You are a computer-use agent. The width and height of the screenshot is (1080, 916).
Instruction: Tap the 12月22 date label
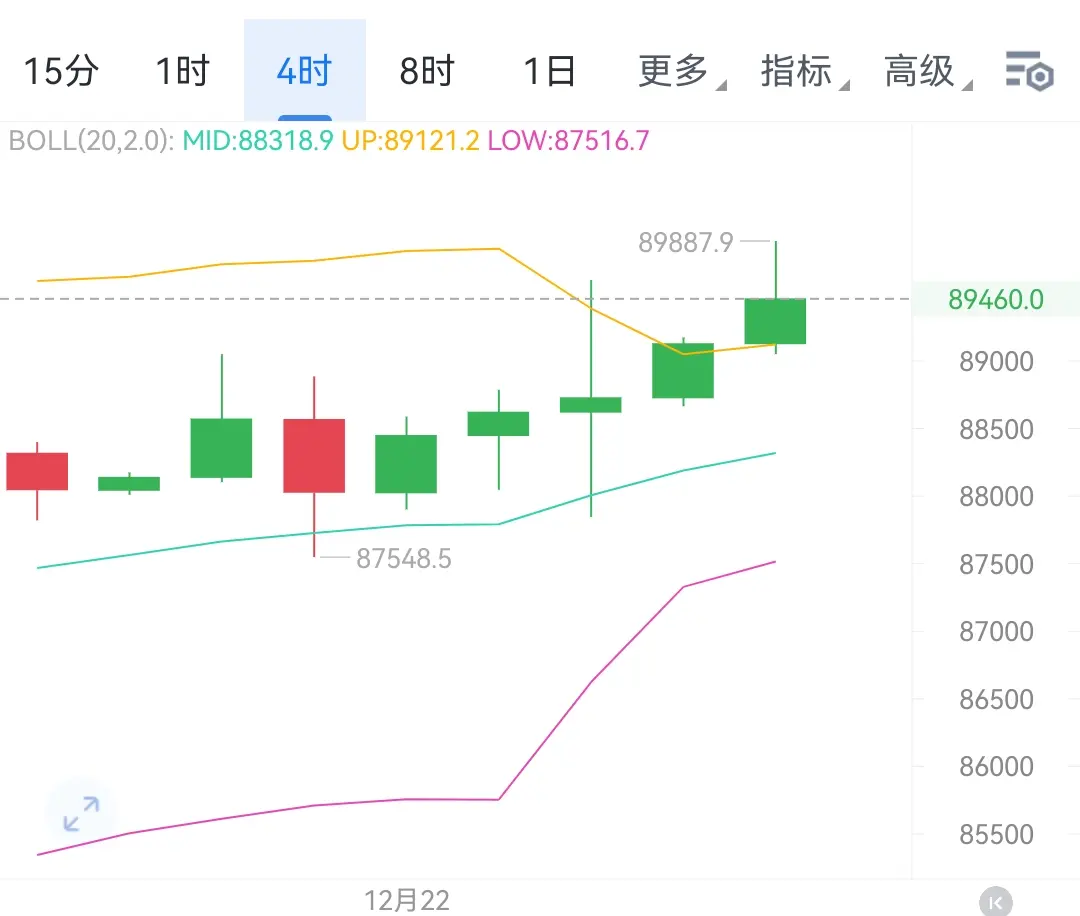(406, 901)
